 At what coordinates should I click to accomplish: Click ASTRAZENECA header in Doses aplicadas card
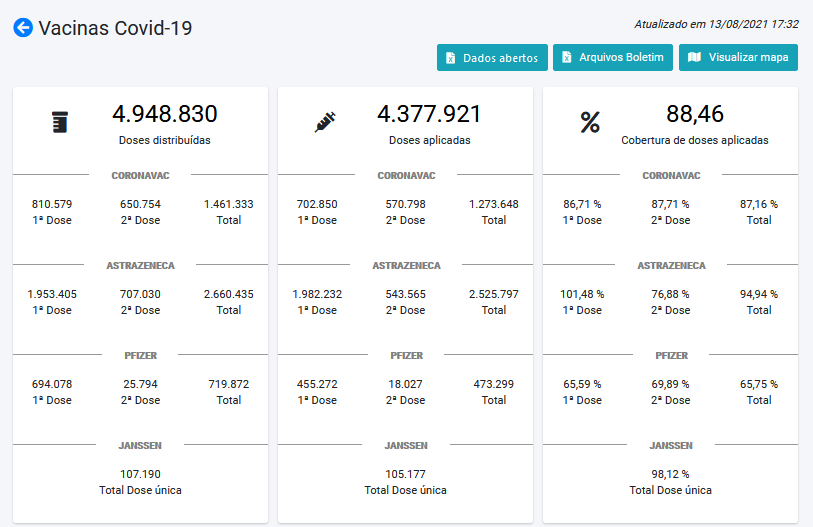(406, 266)
